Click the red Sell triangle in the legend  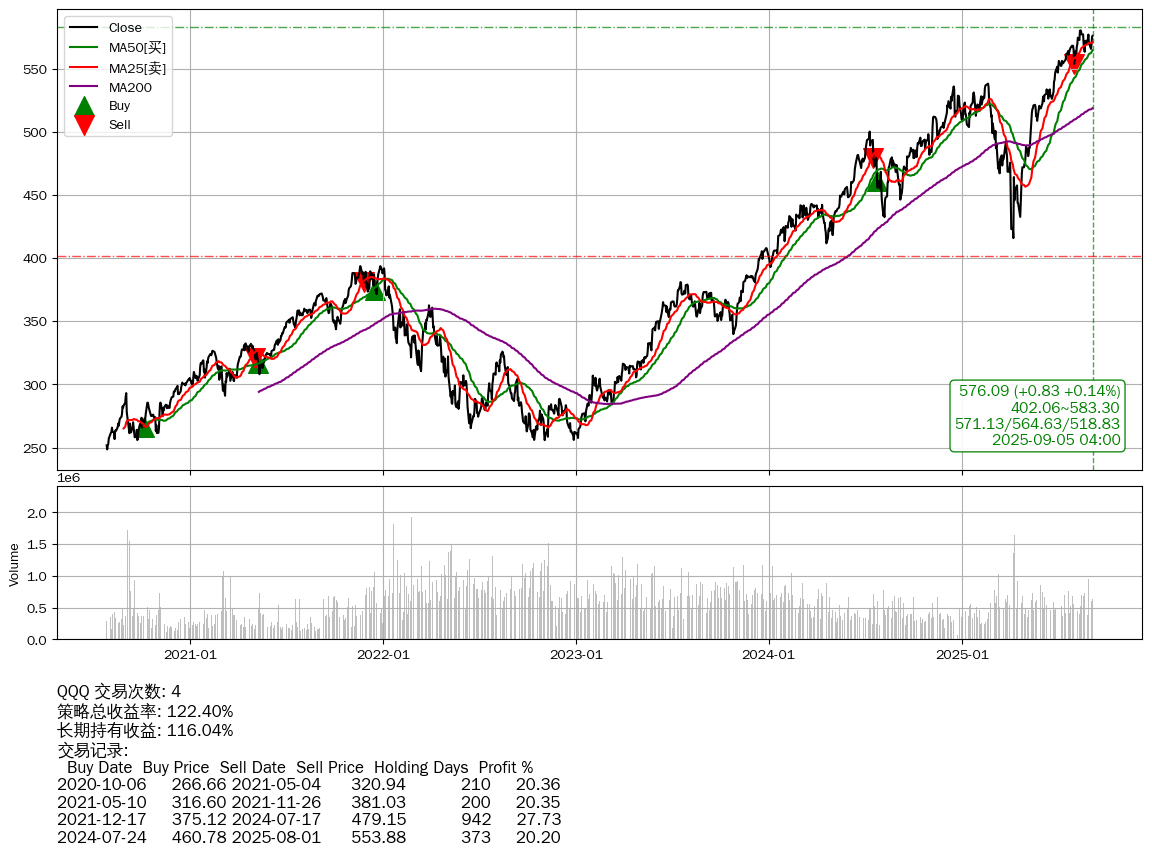click(85, 125)
